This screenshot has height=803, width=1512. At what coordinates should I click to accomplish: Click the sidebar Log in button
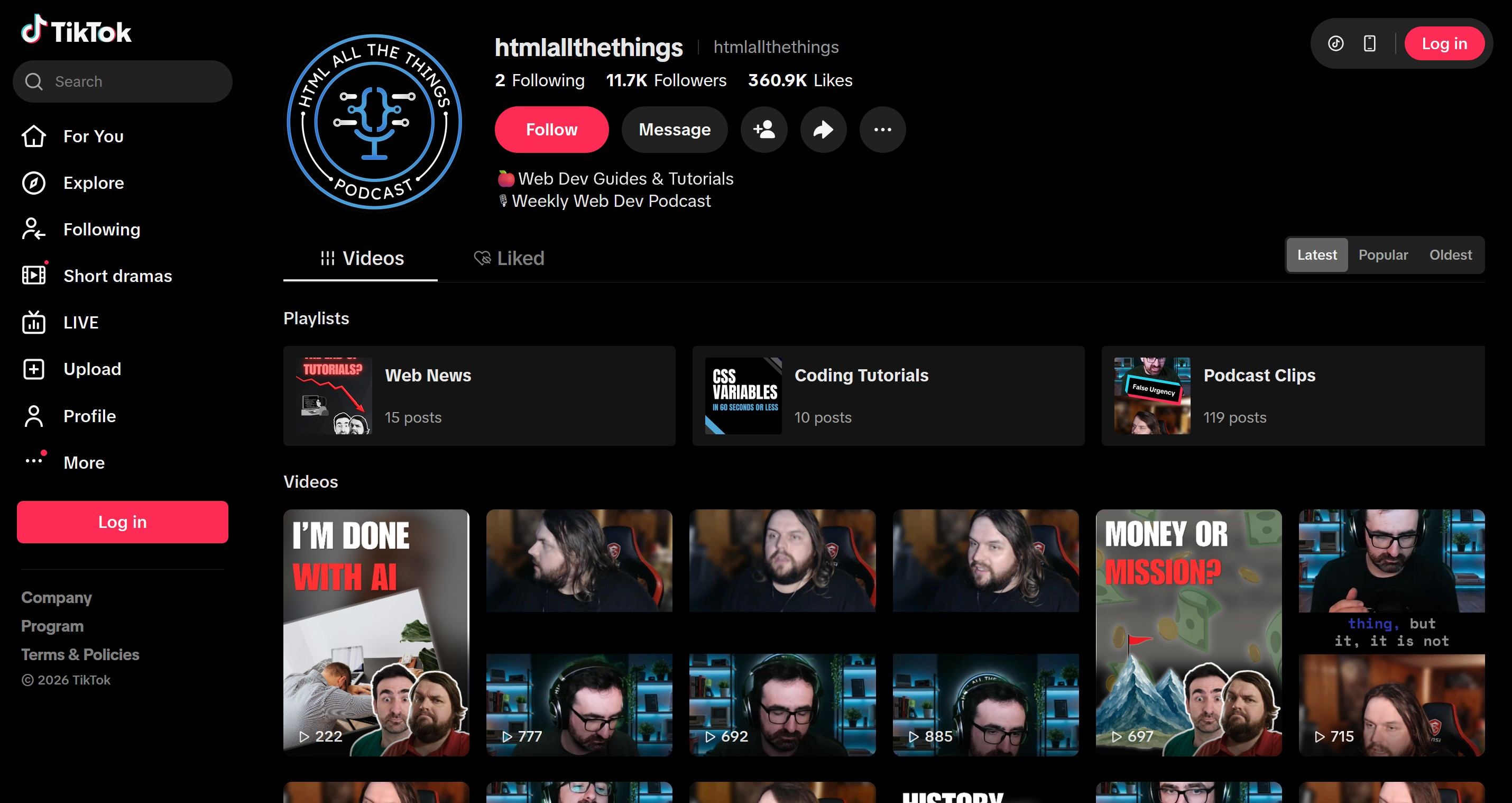coord(123,522)
